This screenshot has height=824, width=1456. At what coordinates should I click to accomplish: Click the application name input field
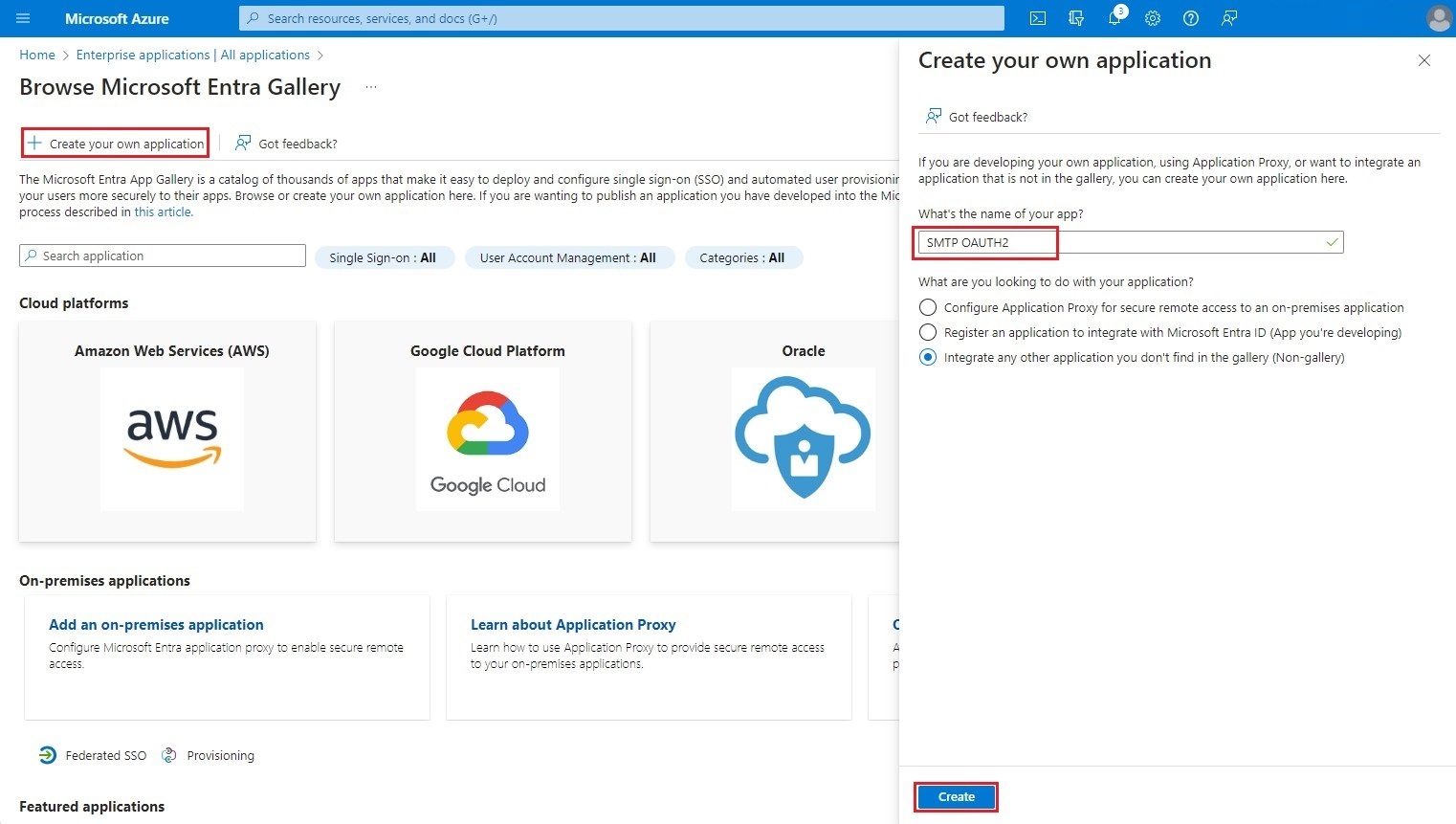pyautogui.click(x=985, y=242)
